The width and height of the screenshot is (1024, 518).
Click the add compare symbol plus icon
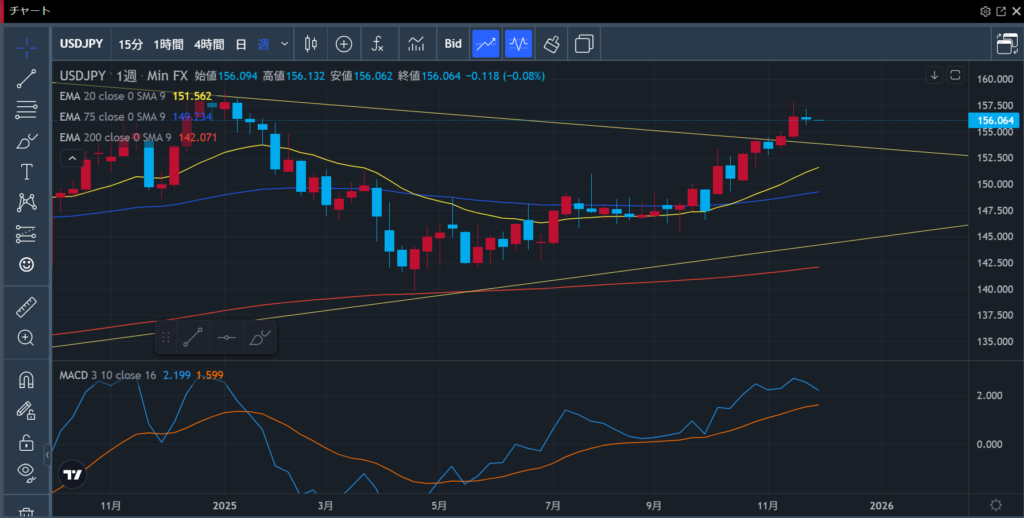coord(344,44)
